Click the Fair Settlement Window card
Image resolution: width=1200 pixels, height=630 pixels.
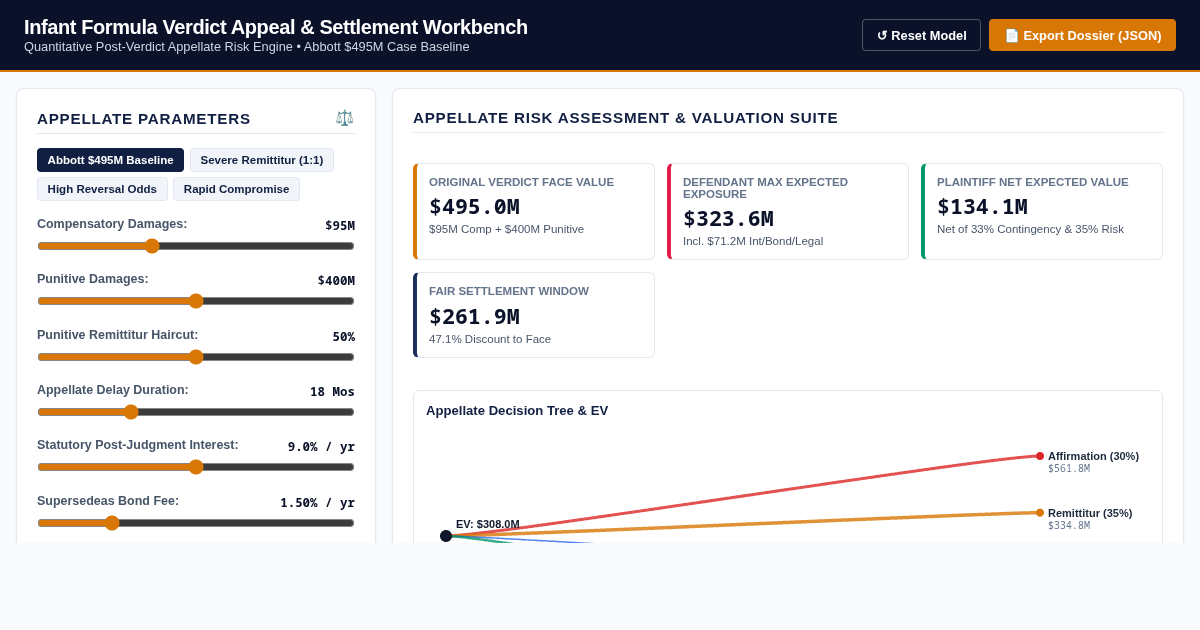pos(534,315)
